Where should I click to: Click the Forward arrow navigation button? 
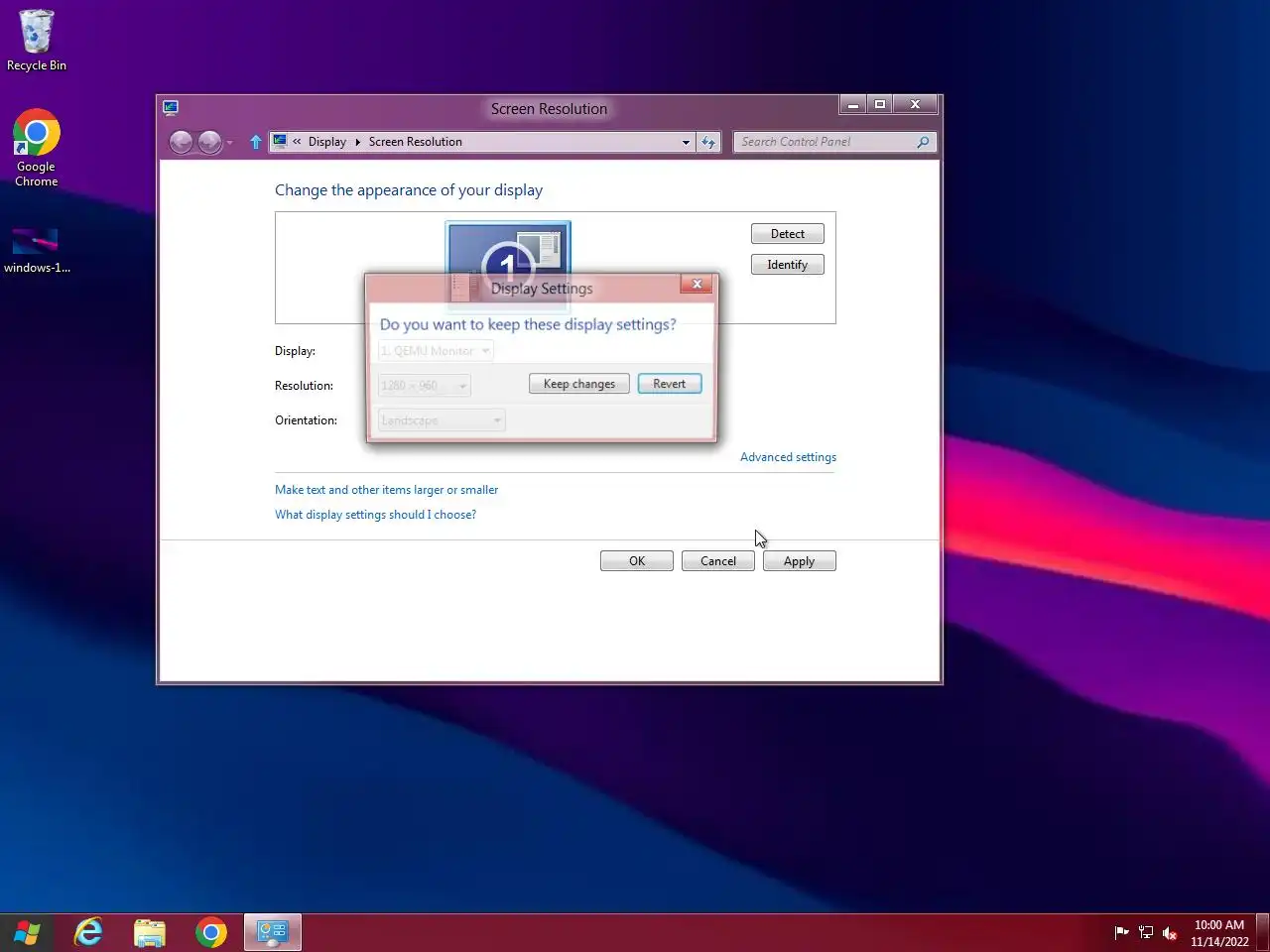pos(209,143)
